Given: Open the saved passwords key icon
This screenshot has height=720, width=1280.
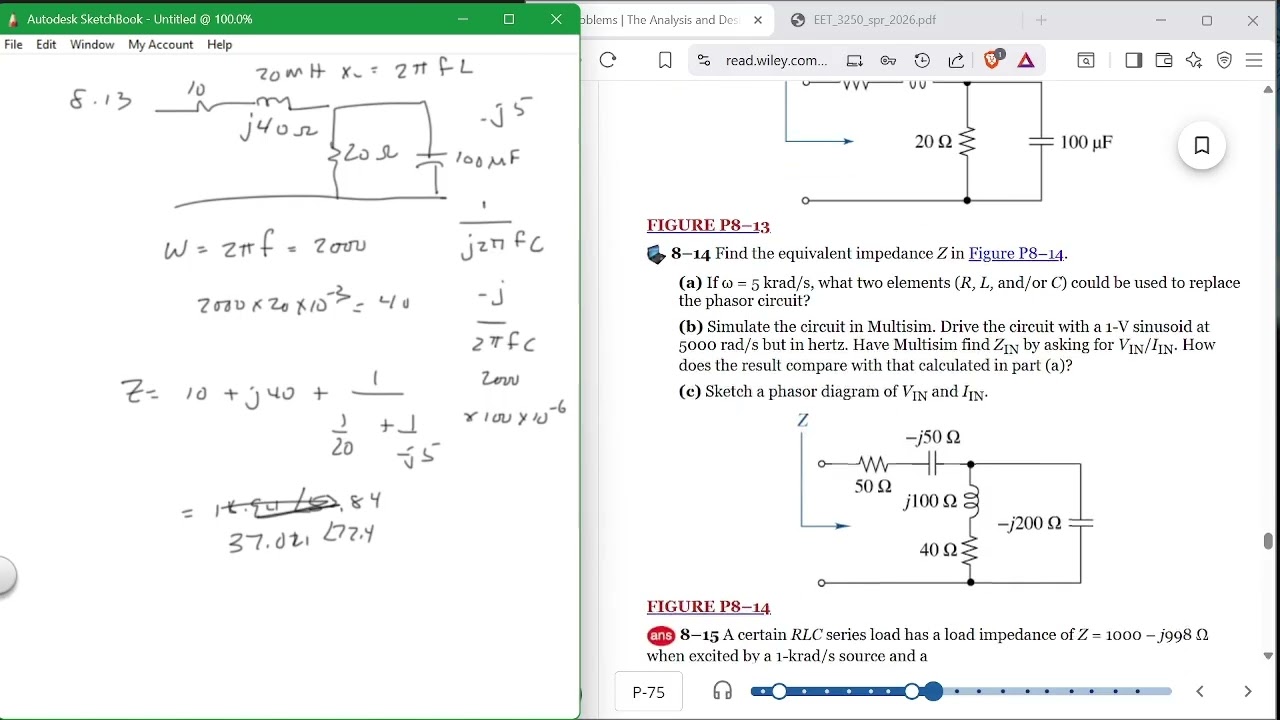Looking at the screenshot, I should (x=888, y=60).
